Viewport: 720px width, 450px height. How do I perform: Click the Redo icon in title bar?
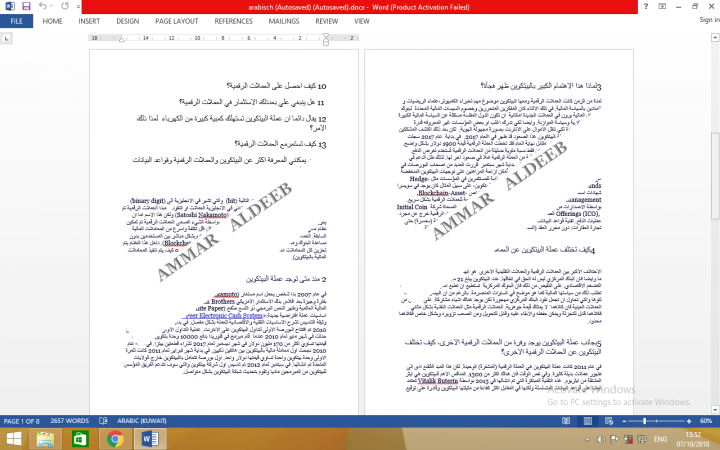[x=65, y=6]
